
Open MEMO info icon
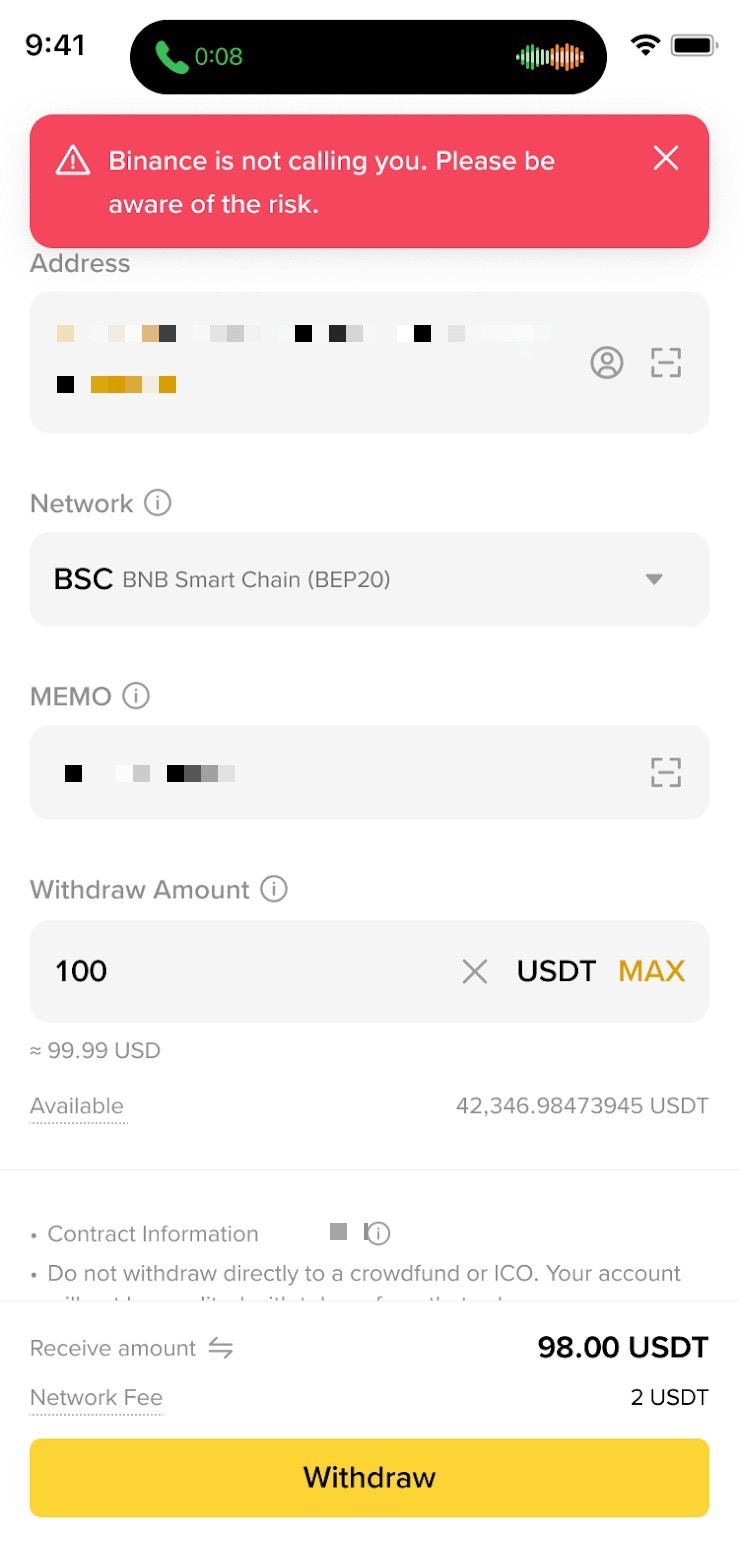pyautogui.click(x=135, y=695)
